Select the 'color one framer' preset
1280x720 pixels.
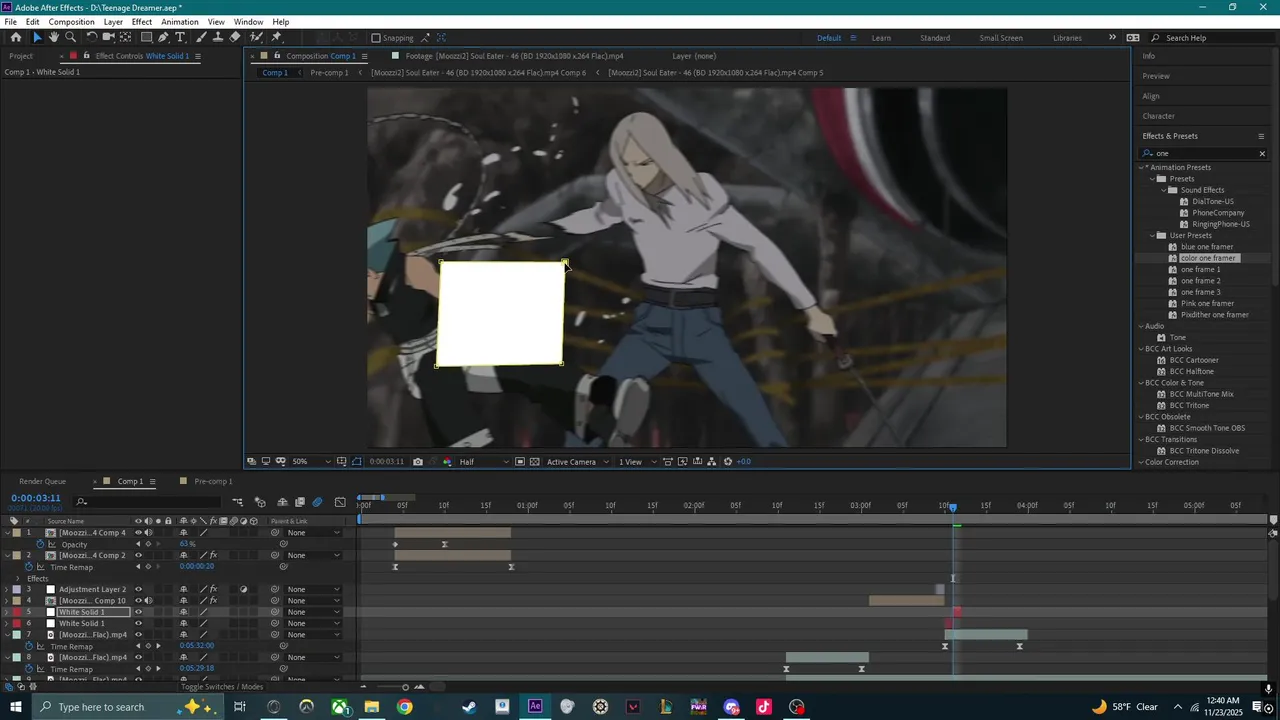[1208, 258]
